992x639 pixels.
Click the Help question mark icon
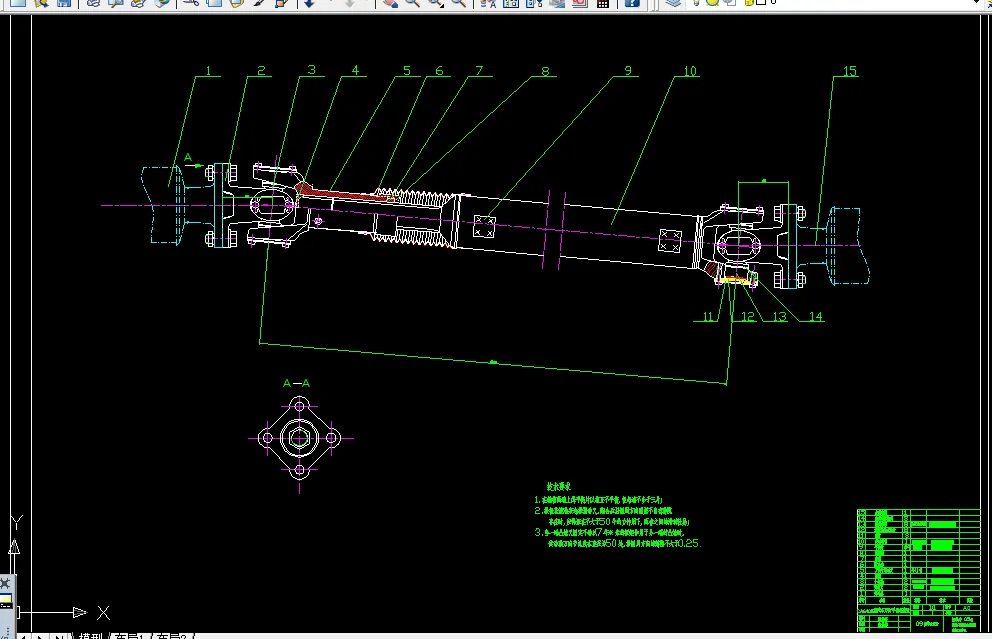coord(632,3)
